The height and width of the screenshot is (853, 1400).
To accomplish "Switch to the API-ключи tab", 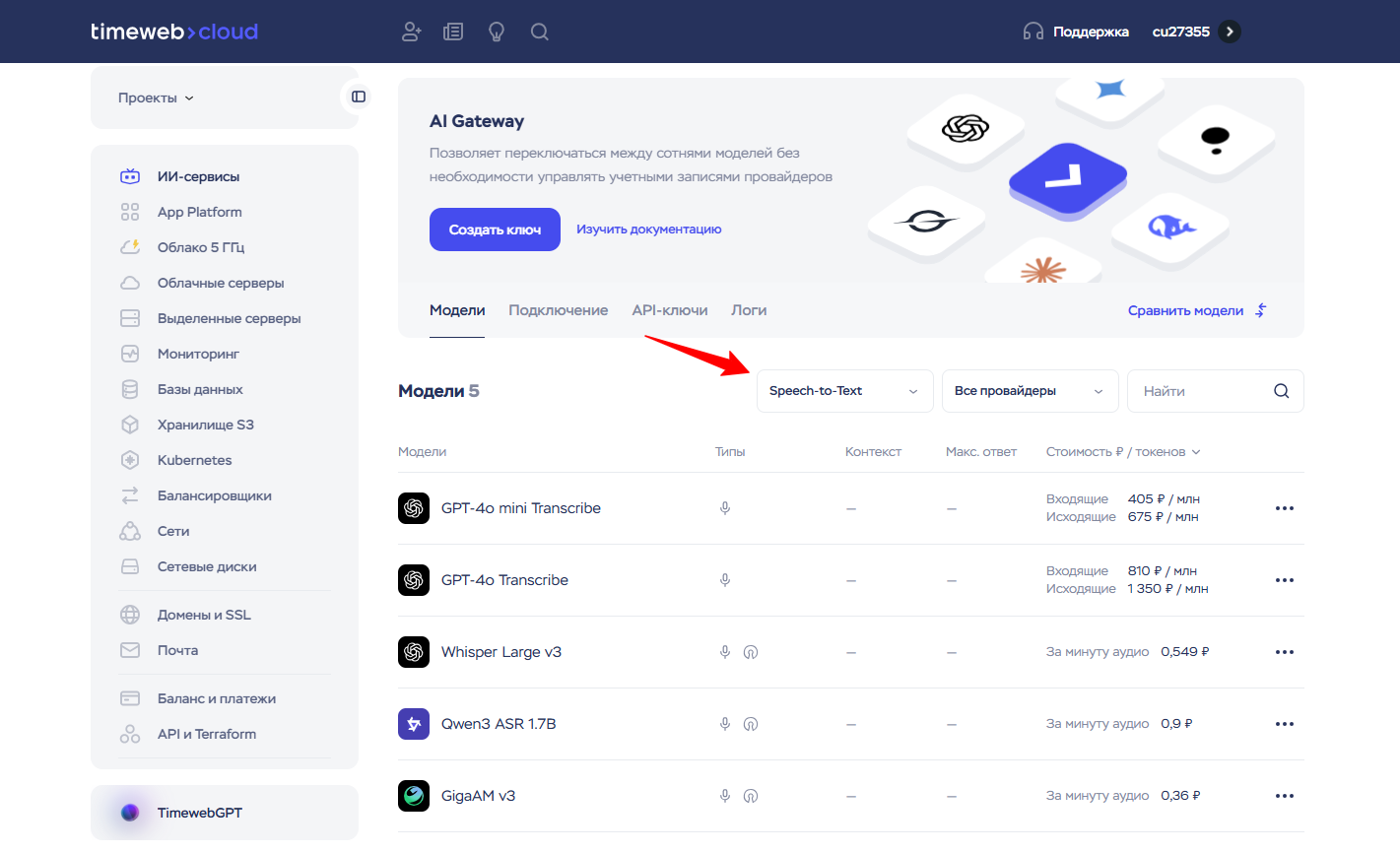I will [x=670, y=310].
